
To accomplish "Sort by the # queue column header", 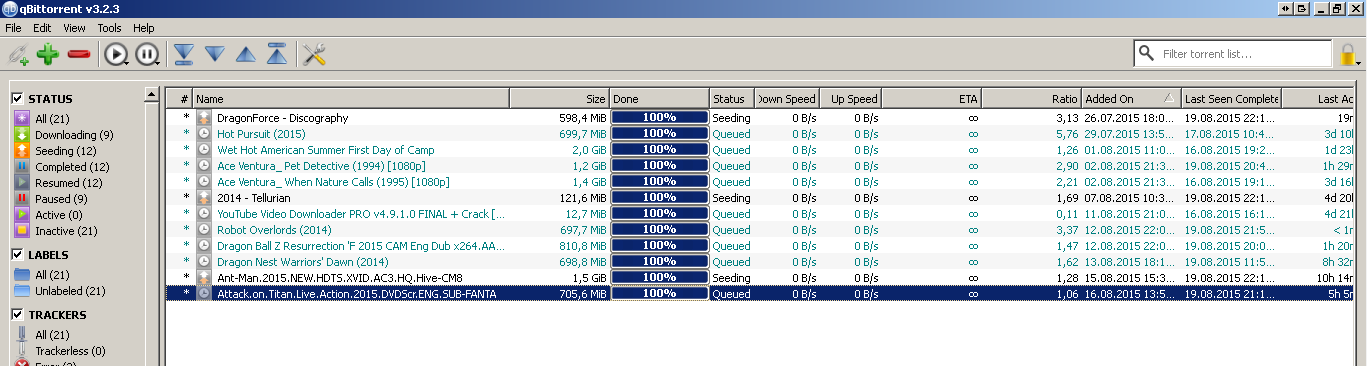I will [179, 99].
